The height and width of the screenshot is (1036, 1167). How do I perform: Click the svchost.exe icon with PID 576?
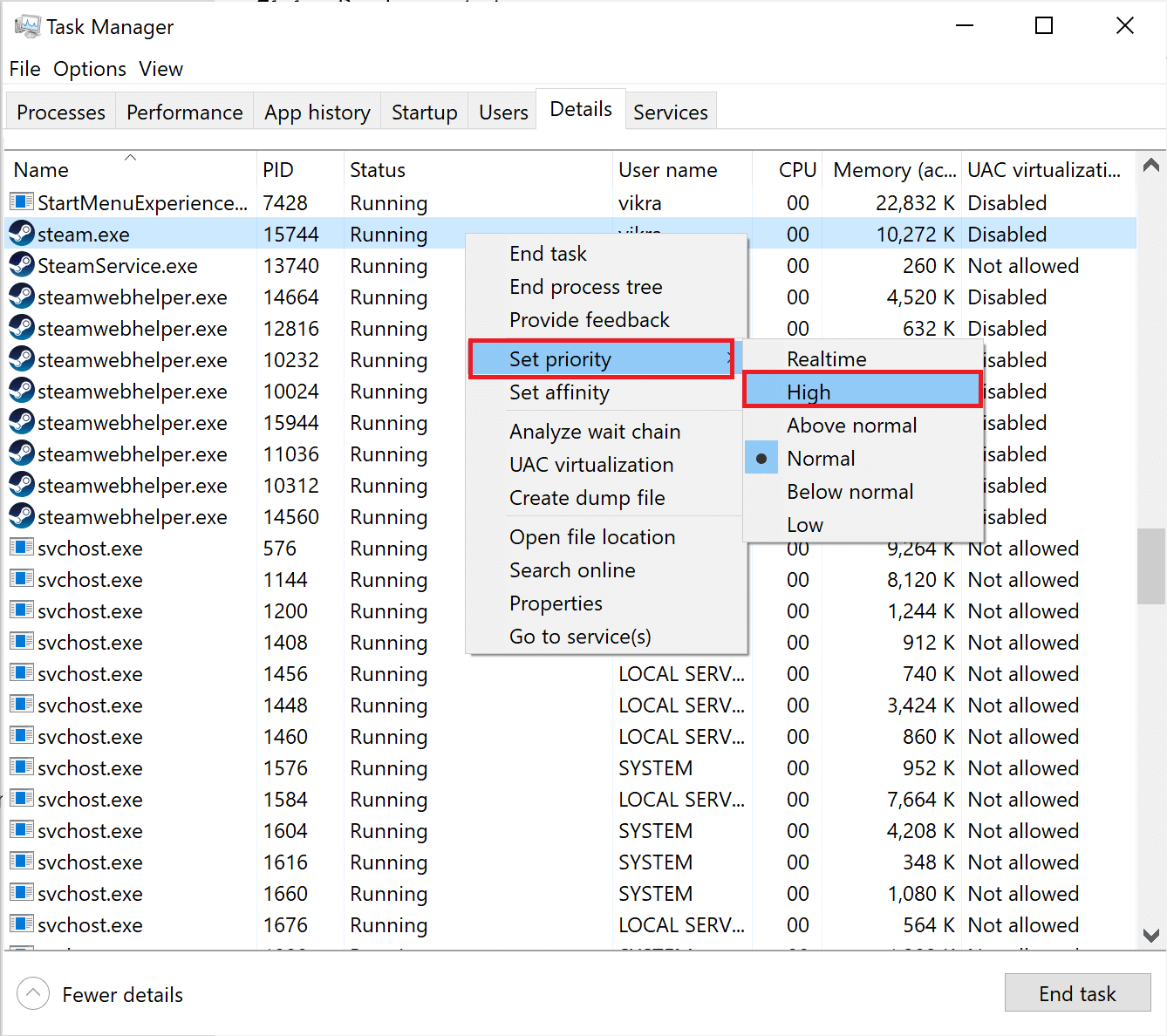[20, 548]
